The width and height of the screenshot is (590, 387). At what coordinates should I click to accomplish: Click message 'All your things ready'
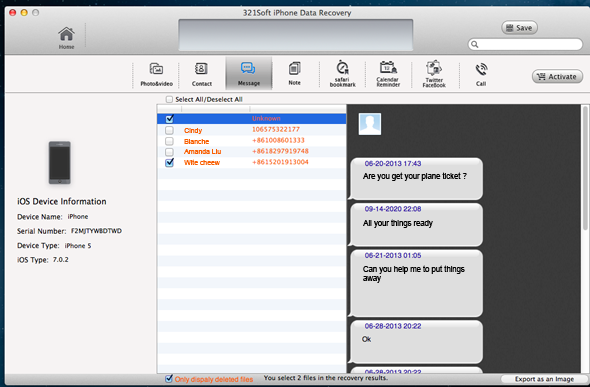tap(398, 223)
